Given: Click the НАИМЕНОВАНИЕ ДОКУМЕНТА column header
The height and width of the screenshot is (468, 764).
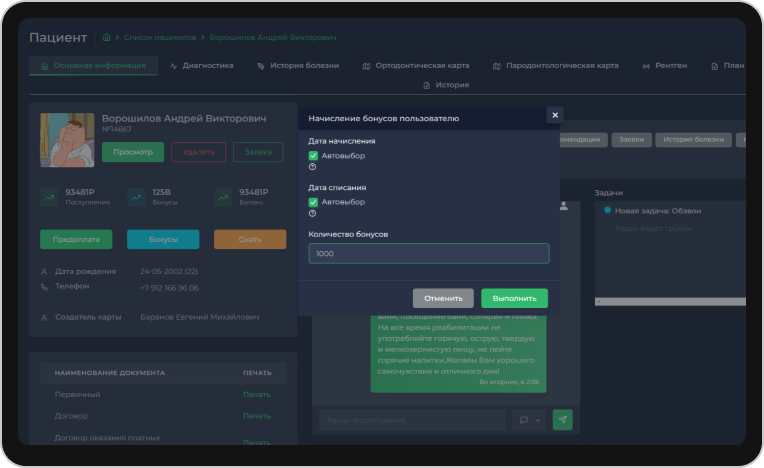Looking at the screenshot, I should pyautogui.click(x=110, y=373).
